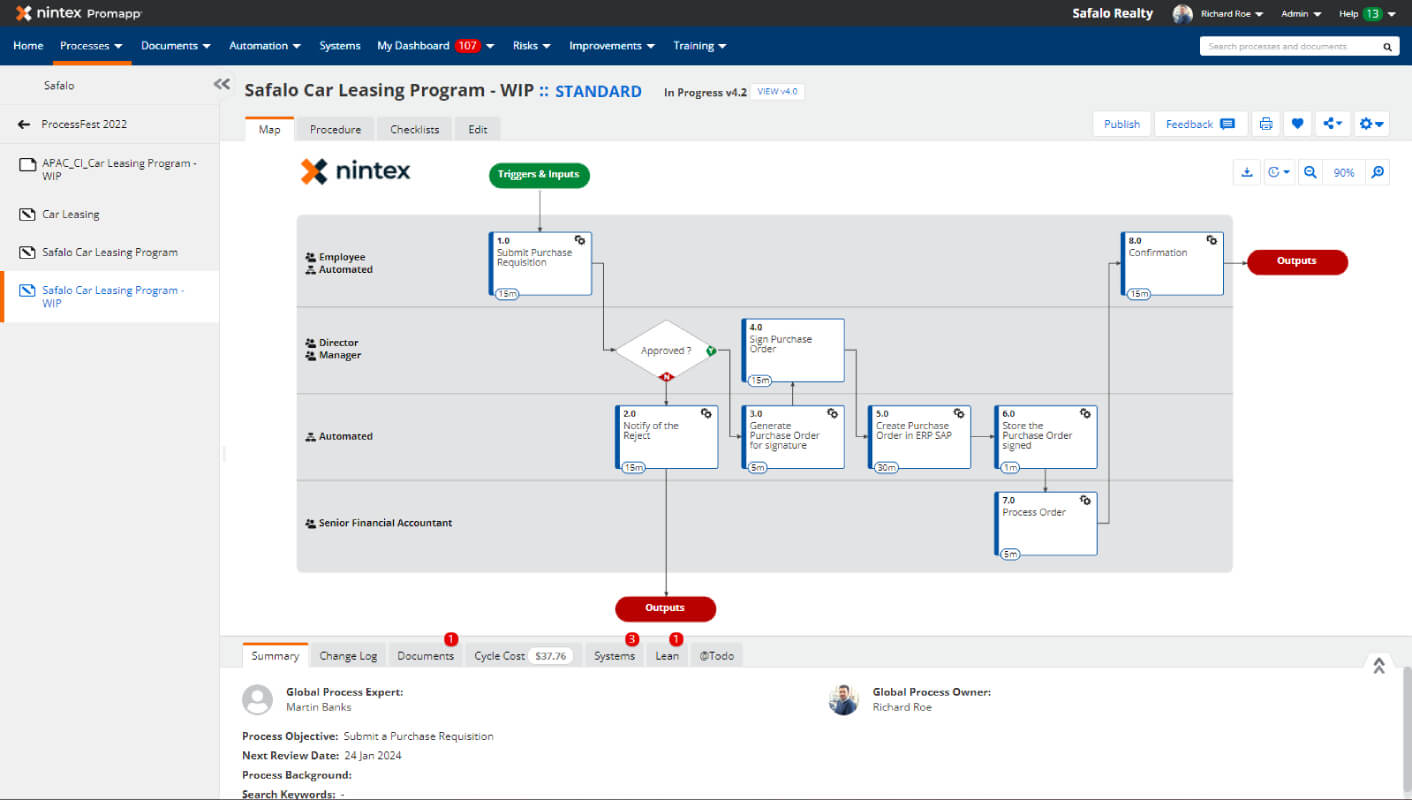Switch to the Procedure tab
Screen dimensions: 1412x800
335,129
